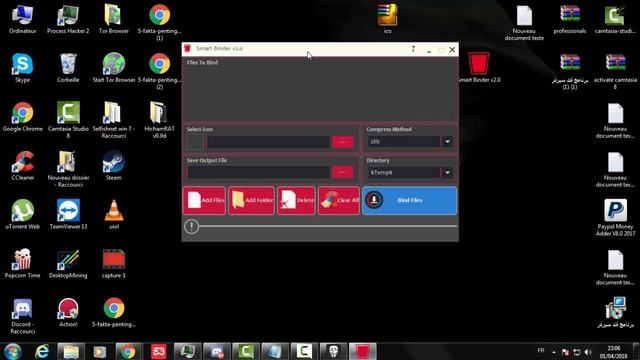
Task: Open the help question mark in title bar
Action: (413, 49)
